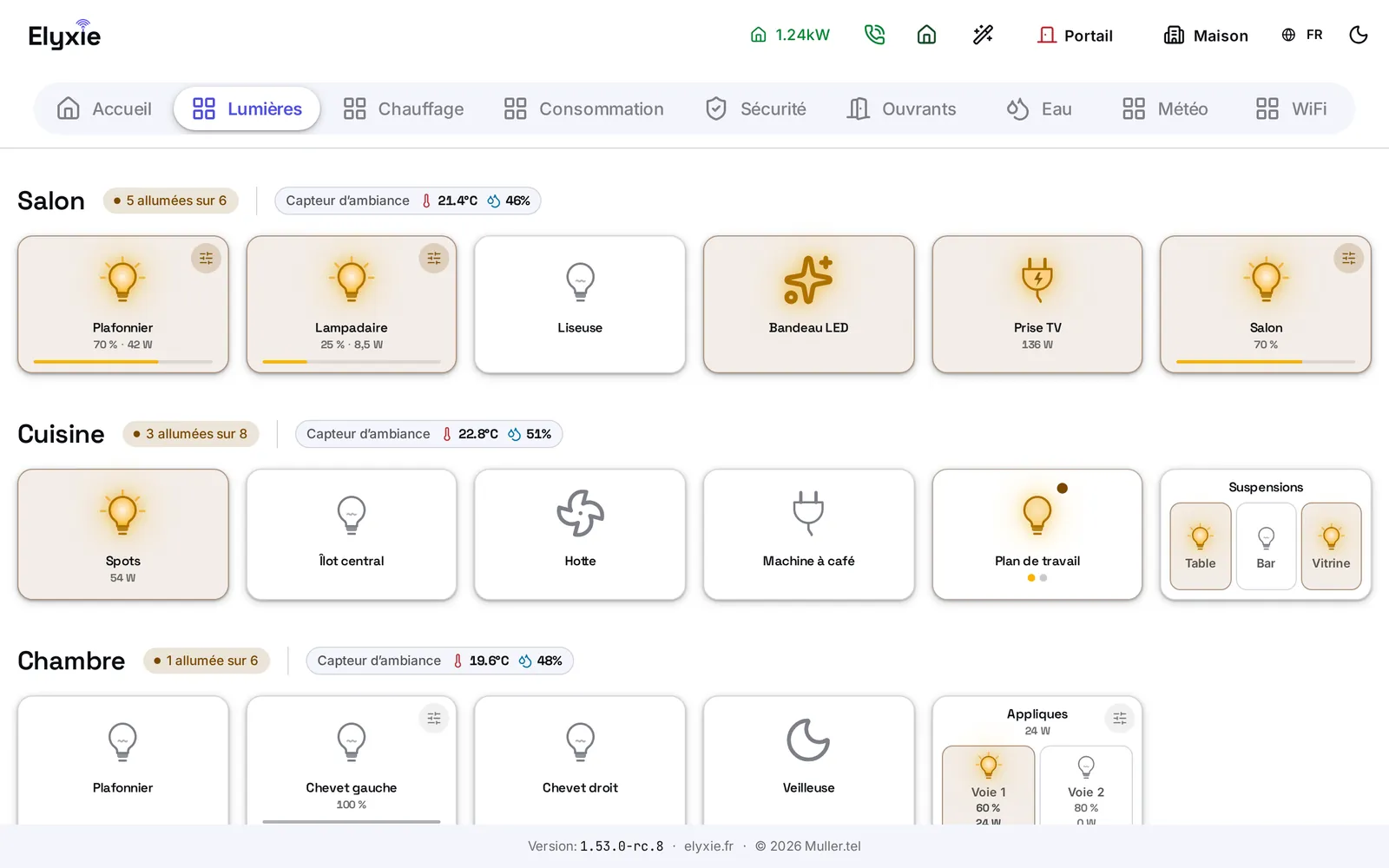This screenshot has width=1389, height=868.
Task: Click the 1.24kW power consumption indicator
Action: tap(790, 35)
